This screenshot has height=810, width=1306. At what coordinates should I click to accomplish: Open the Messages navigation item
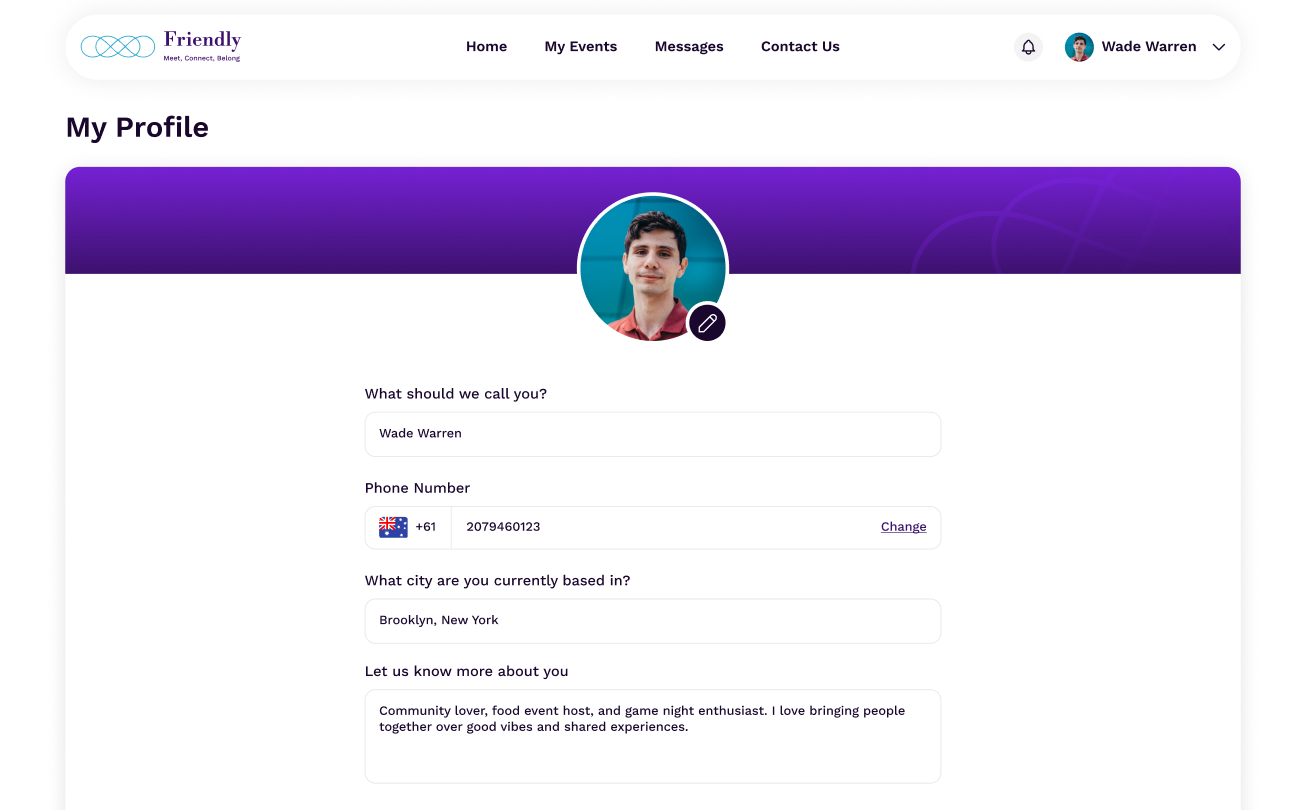[x=689, y=47]
